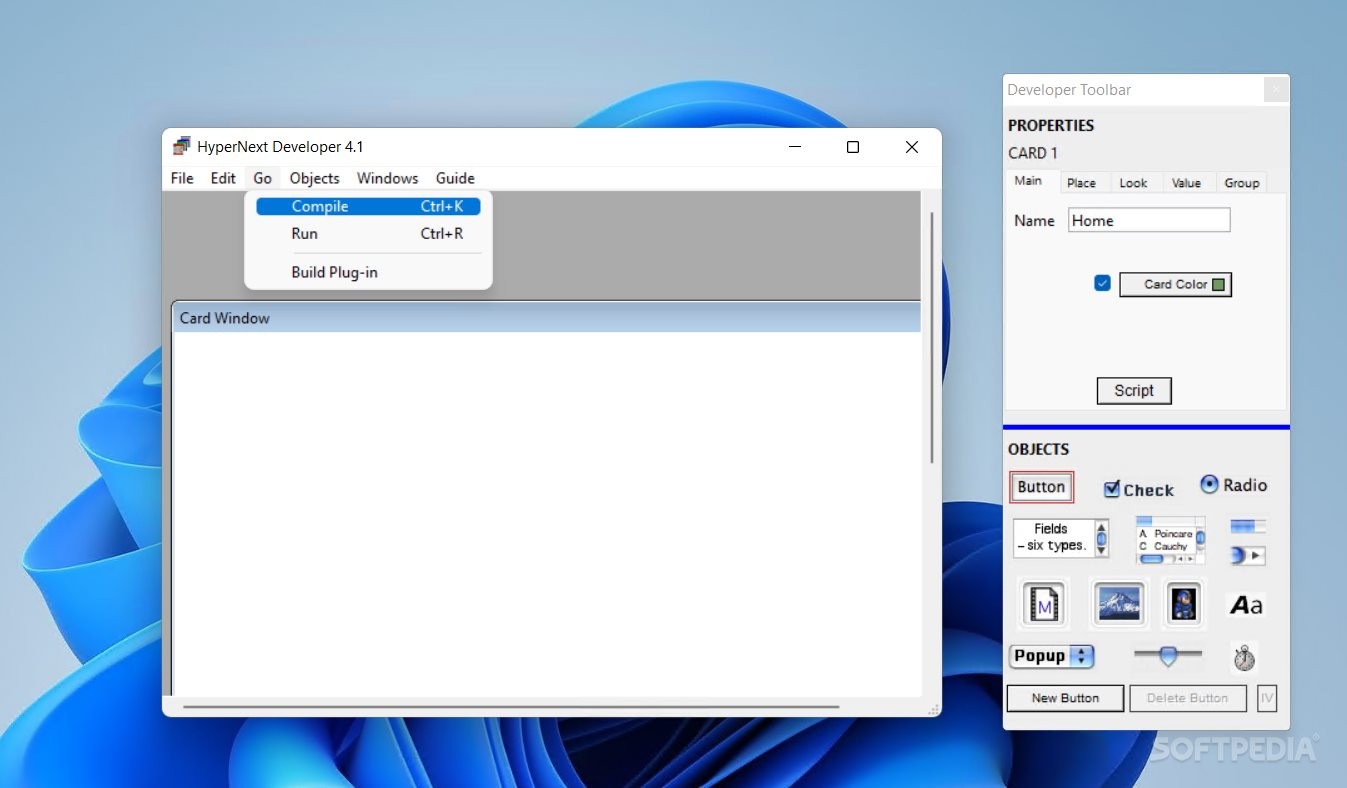This screenshot has width=1347, height=788.
Task: Close the HyperNext Developer window
Action: point(912,147)
